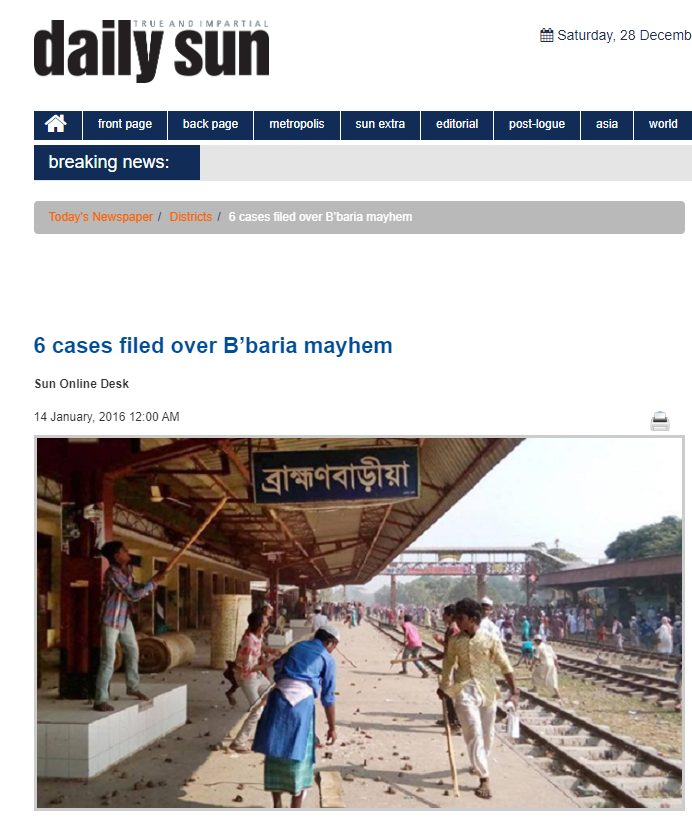Select the editorial tab
This screenshot has height=840, width=692.
coord(457,124)
